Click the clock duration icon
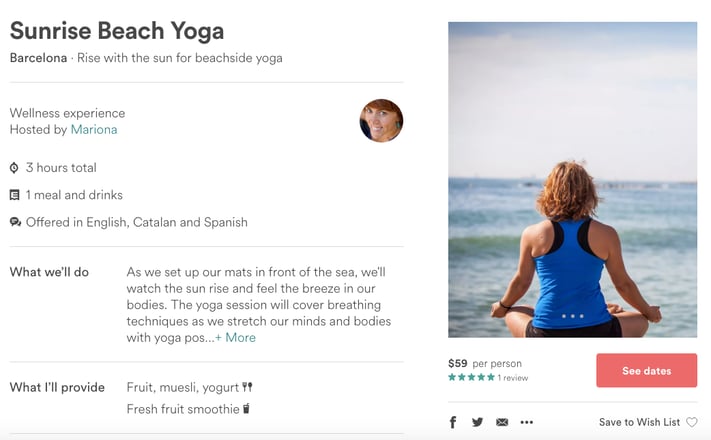The width and height of the screenshot is (711, 440). [x=14, y=168]
